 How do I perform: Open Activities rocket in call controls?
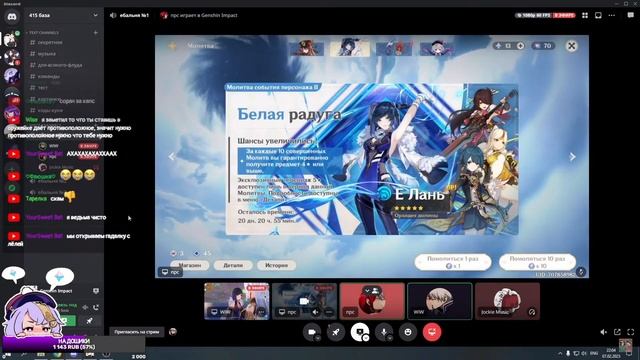[336, 332]
